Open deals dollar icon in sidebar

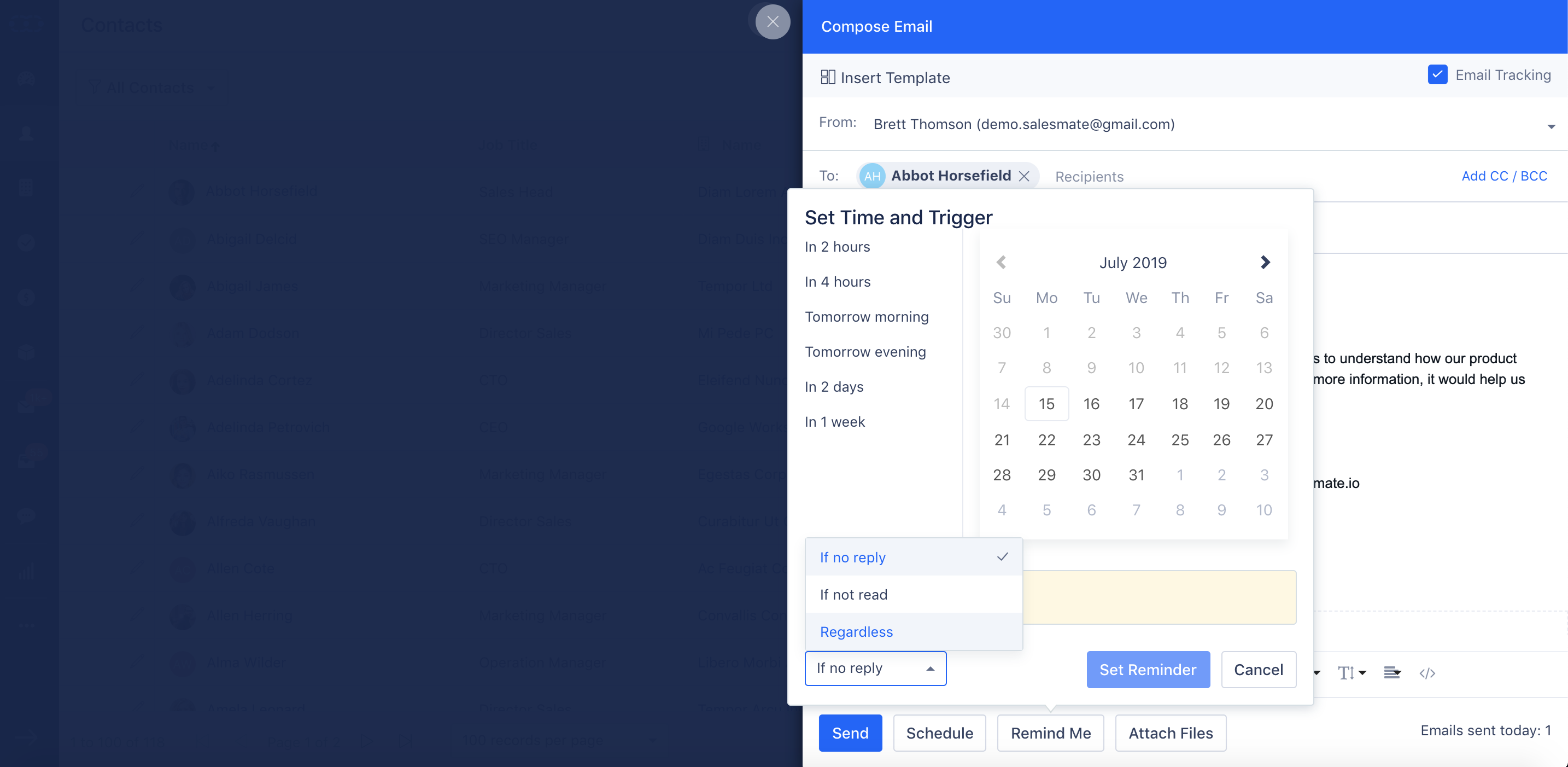pos(26,297)
